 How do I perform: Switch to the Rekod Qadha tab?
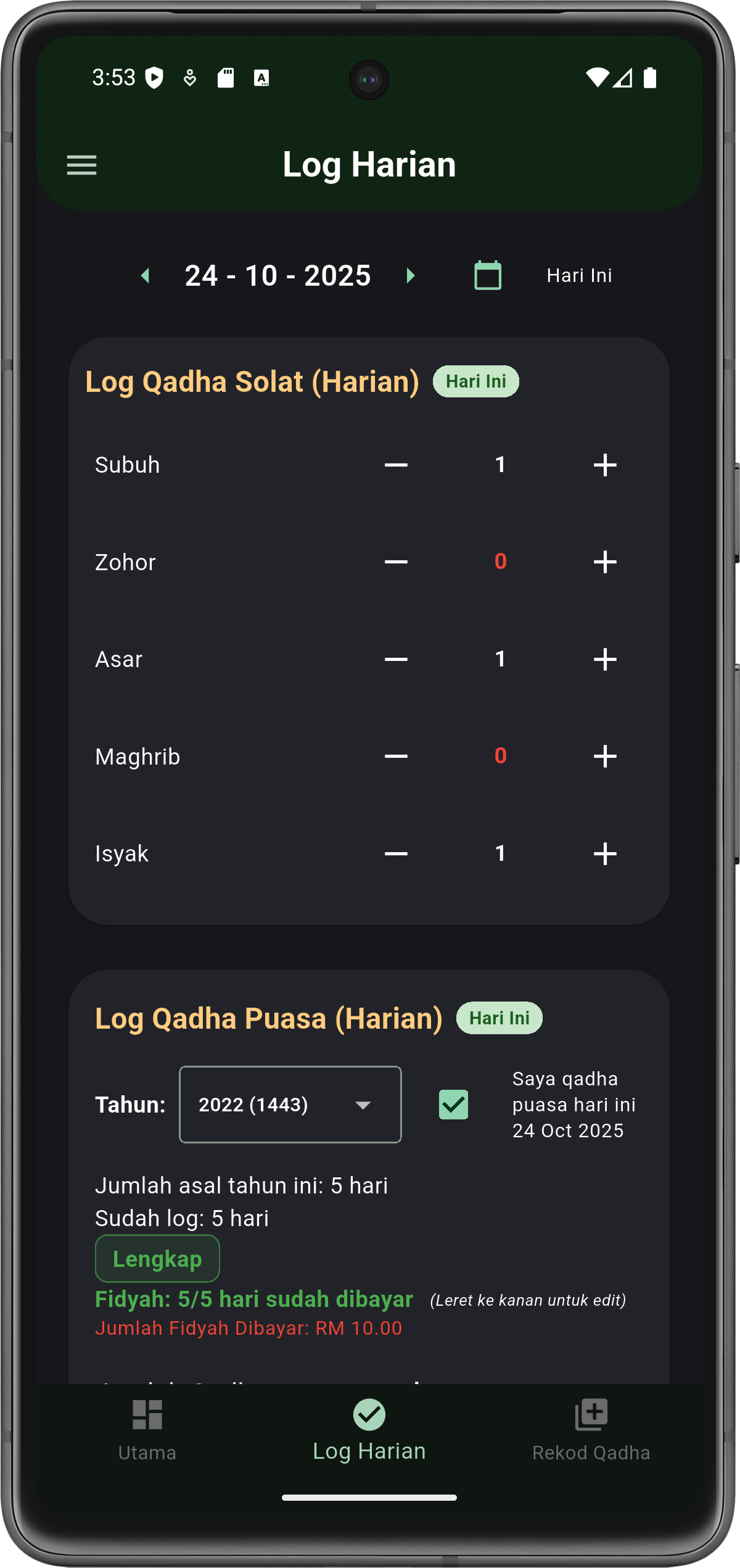click(x=591, y=1429)
